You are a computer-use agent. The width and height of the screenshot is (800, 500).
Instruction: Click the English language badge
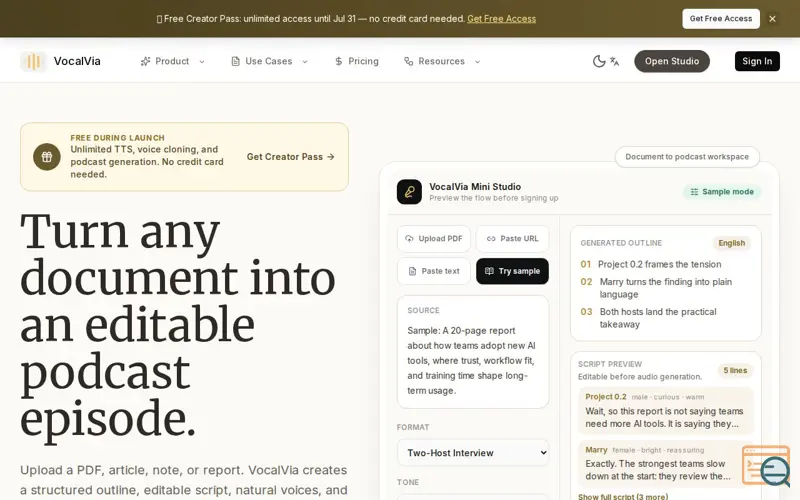coord(732,243)
